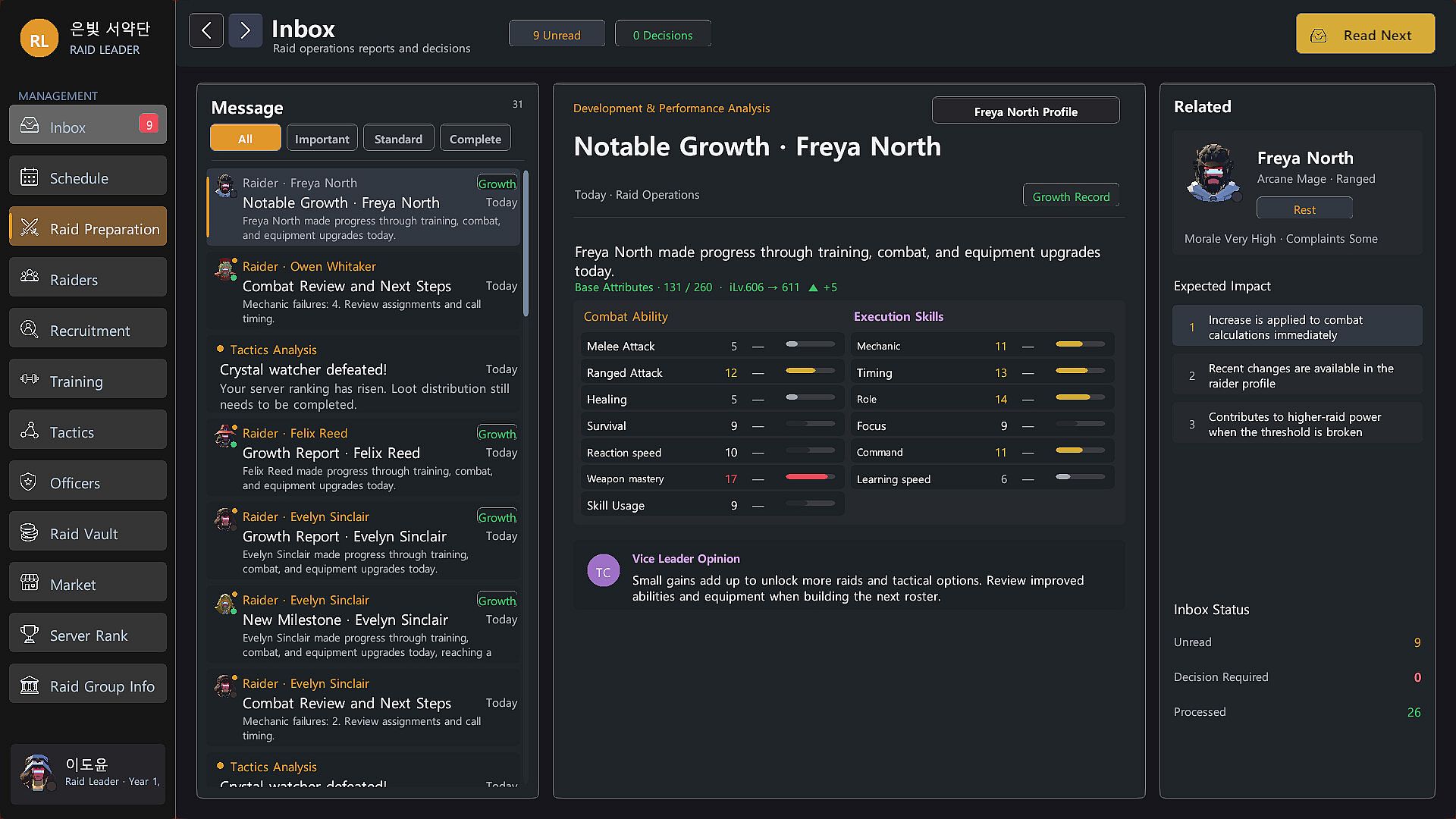Open the Raiders group icon
Image resolution: width=1456 pixels, height=819 pixels.
(30, 279)
